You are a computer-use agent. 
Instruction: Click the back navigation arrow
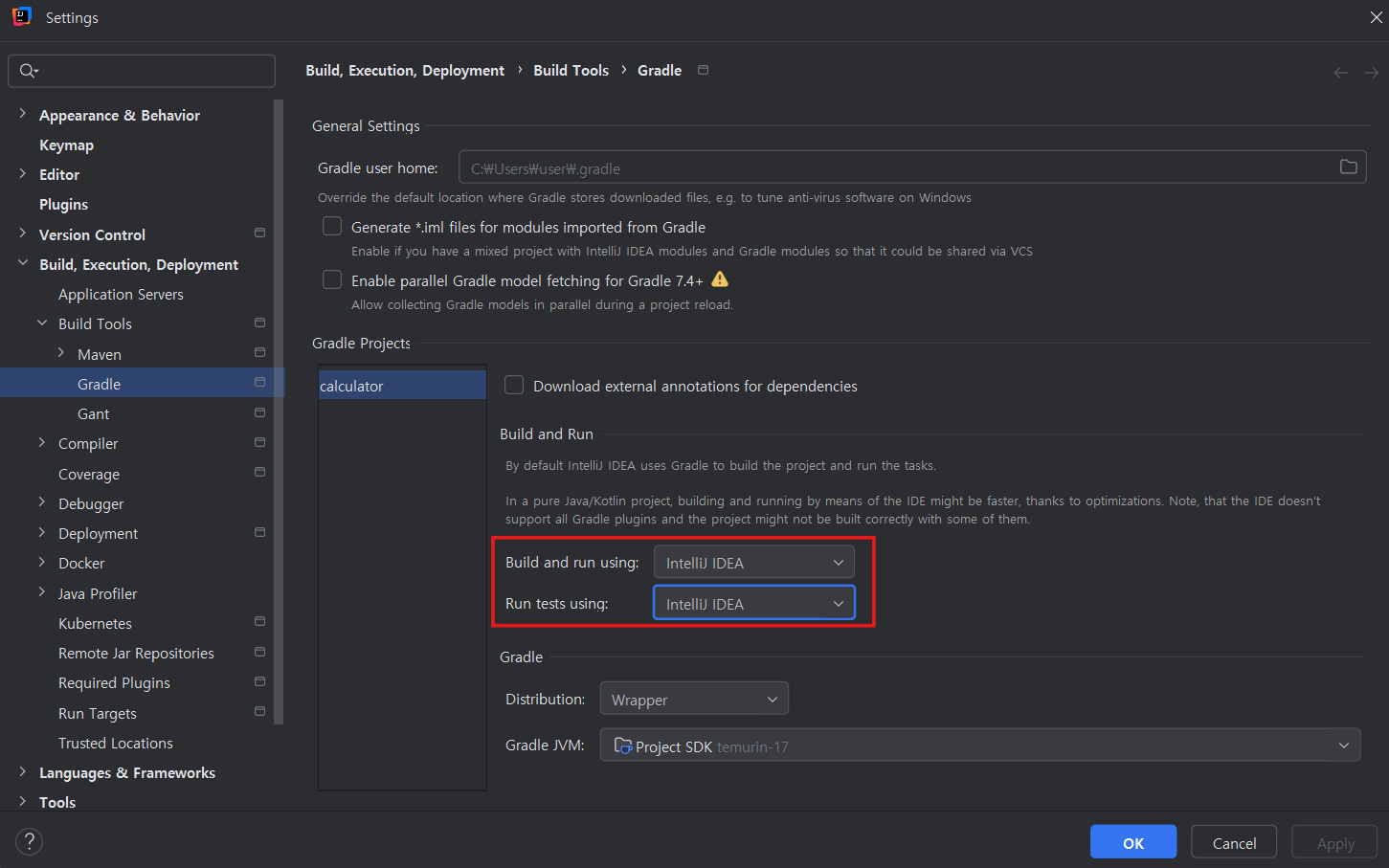pos(1340,73)
